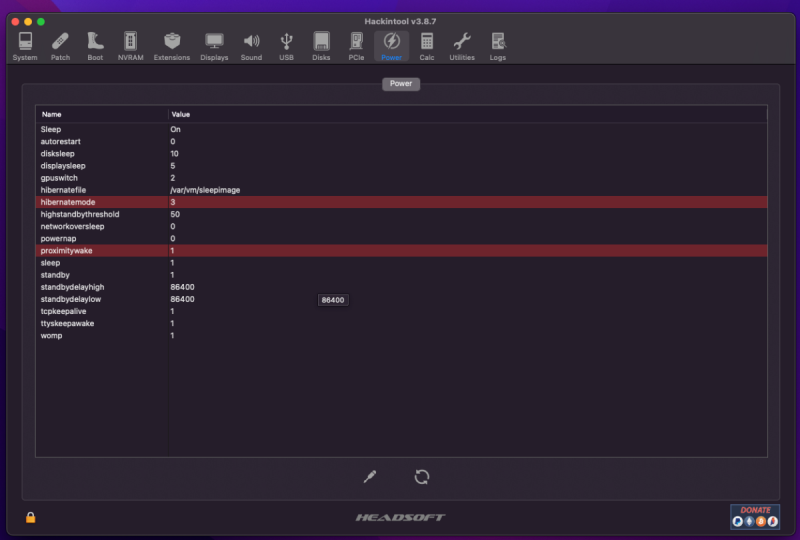This screenshot has height=540, width=800.
Task: Select the hibernatefile row
Action: tap(402, 190)
